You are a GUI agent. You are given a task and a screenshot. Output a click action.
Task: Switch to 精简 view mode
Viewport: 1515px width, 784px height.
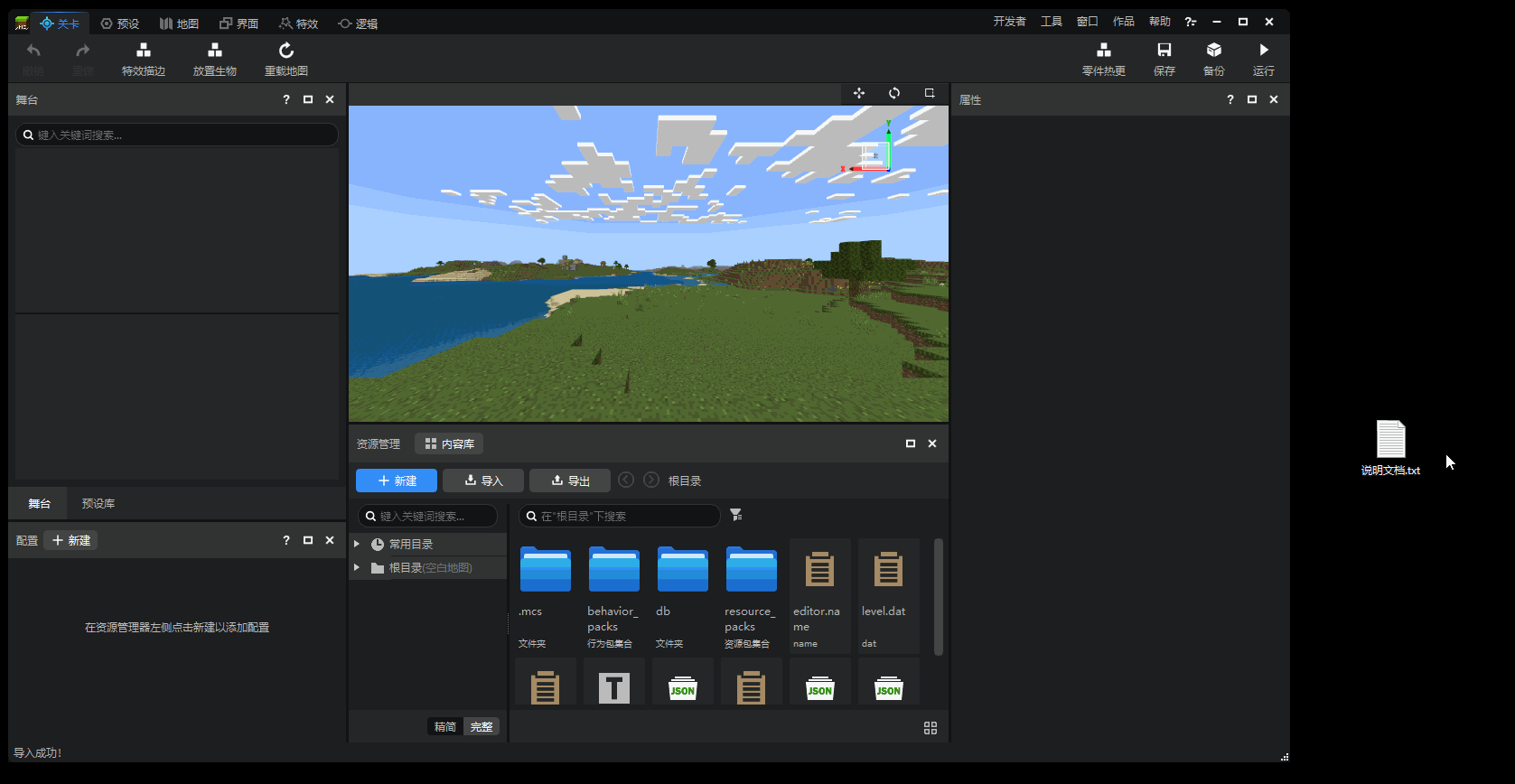[x=445, y=727]
